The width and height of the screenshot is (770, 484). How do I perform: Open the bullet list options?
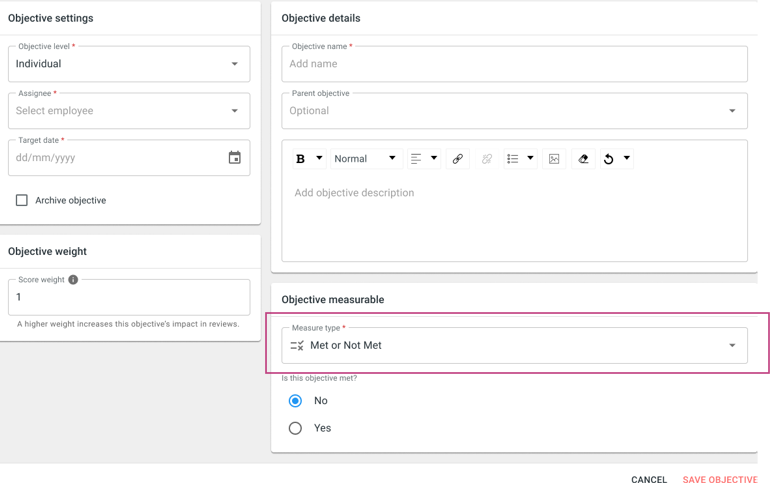click(x=520, y=159)
